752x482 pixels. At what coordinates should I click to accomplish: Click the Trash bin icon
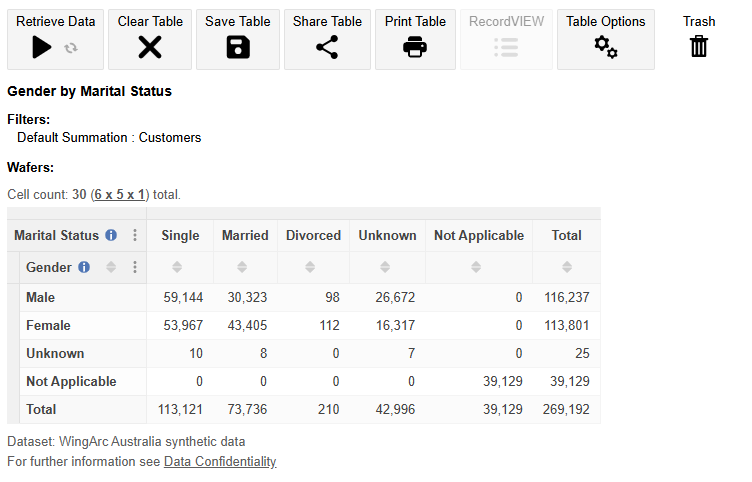699,47
